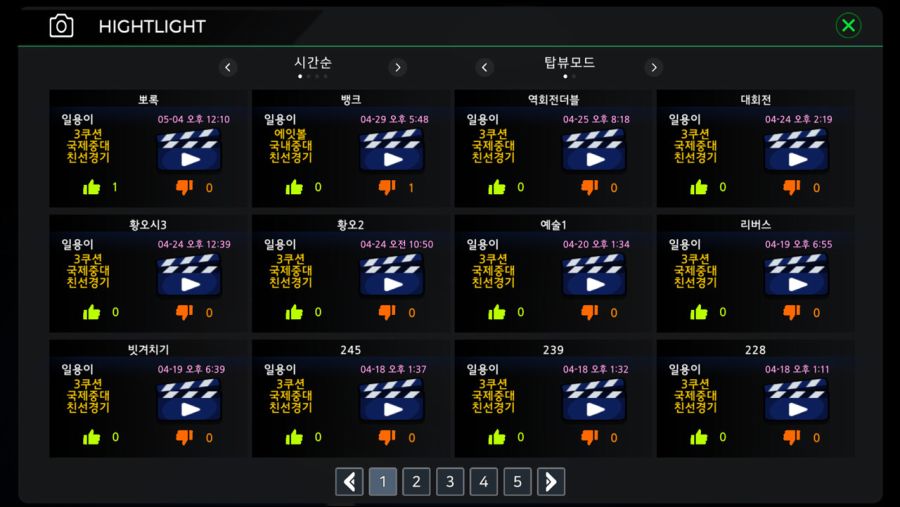The height and width of the screenshot is (507, 900).
Task: Go to page 5 of highlights
Action: tap(517, 481)
